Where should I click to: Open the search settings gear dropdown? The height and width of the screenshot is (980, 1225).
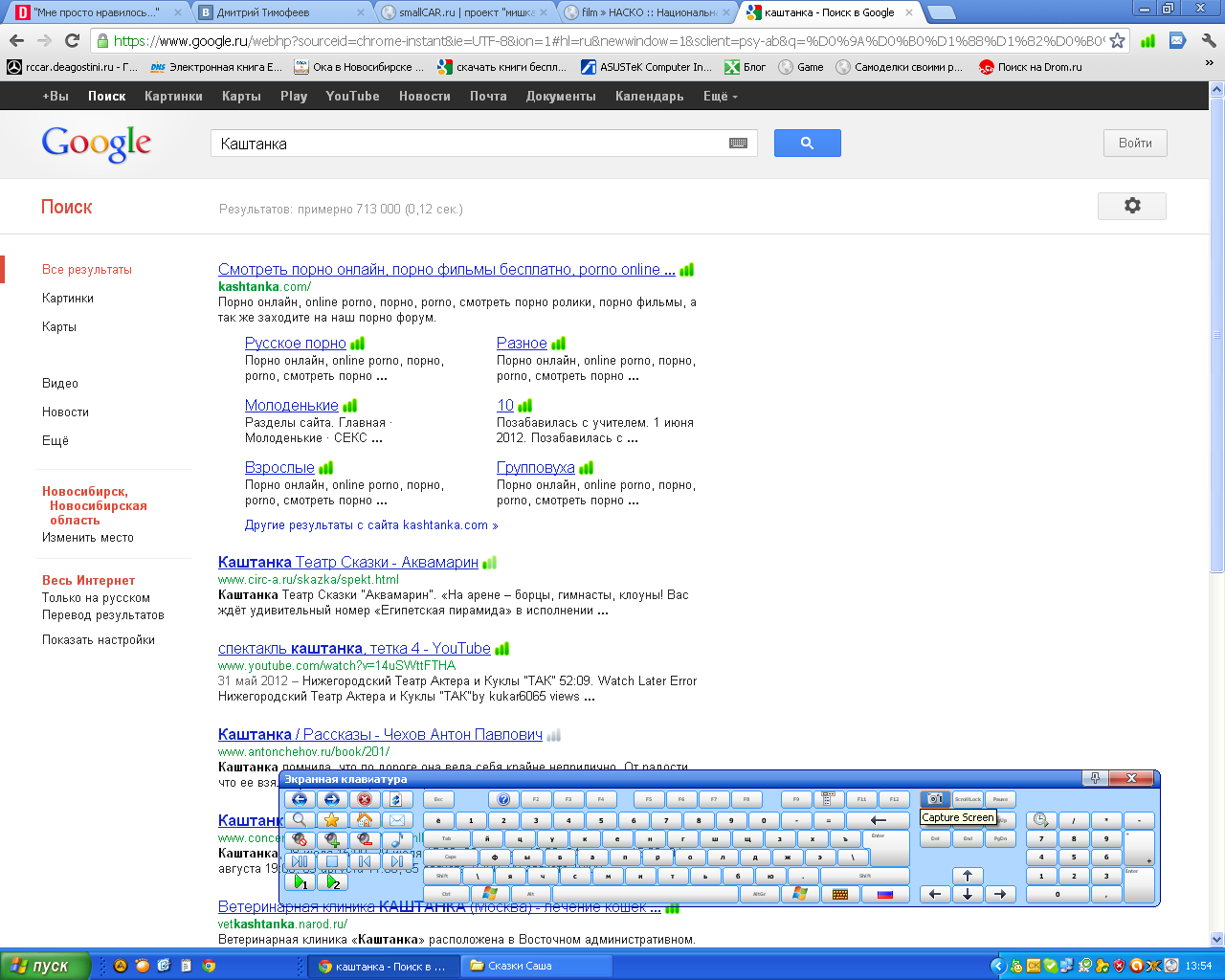1131,206
